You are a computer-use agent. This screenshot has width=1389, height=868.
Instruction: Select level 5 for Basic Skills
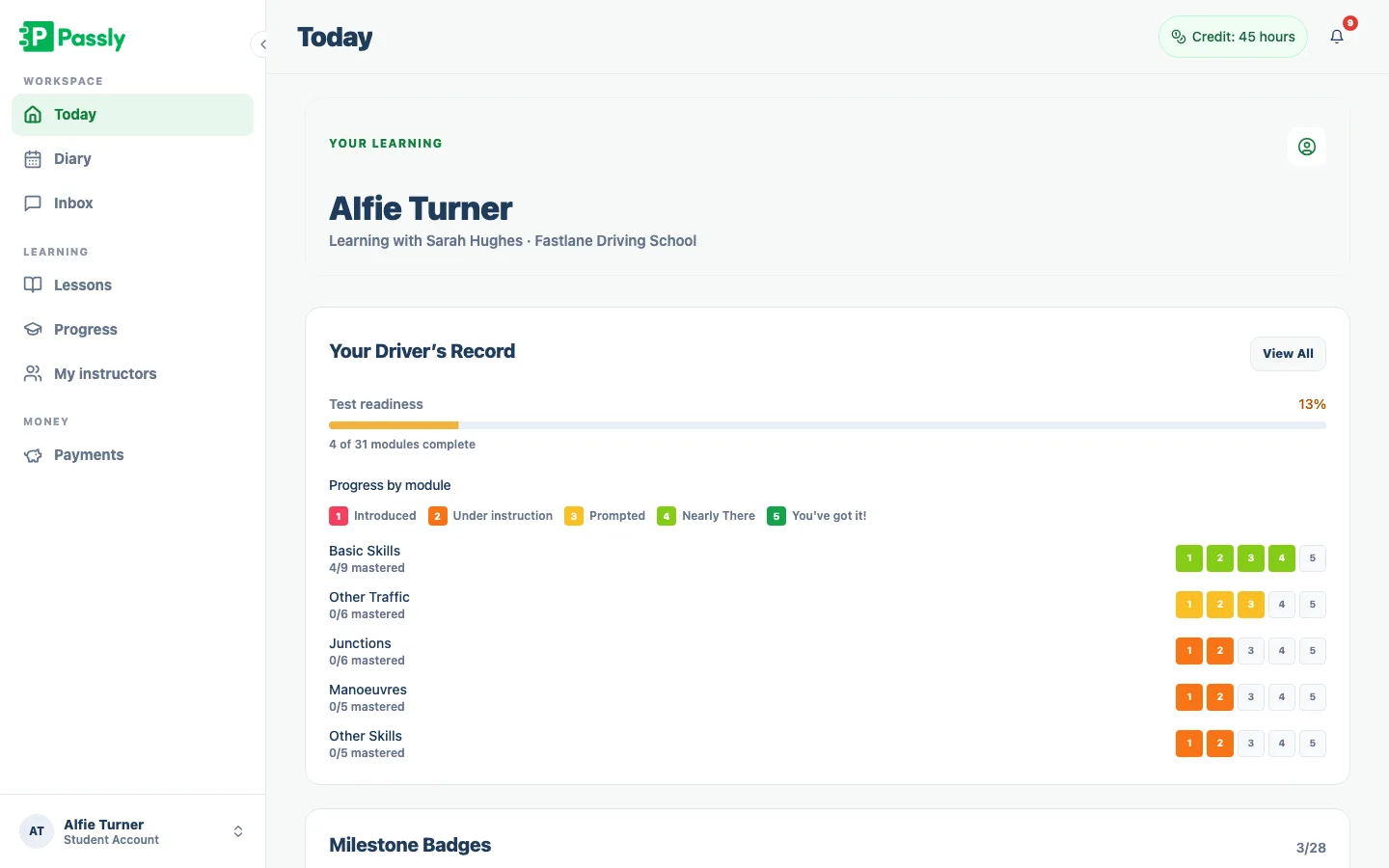1313,558
